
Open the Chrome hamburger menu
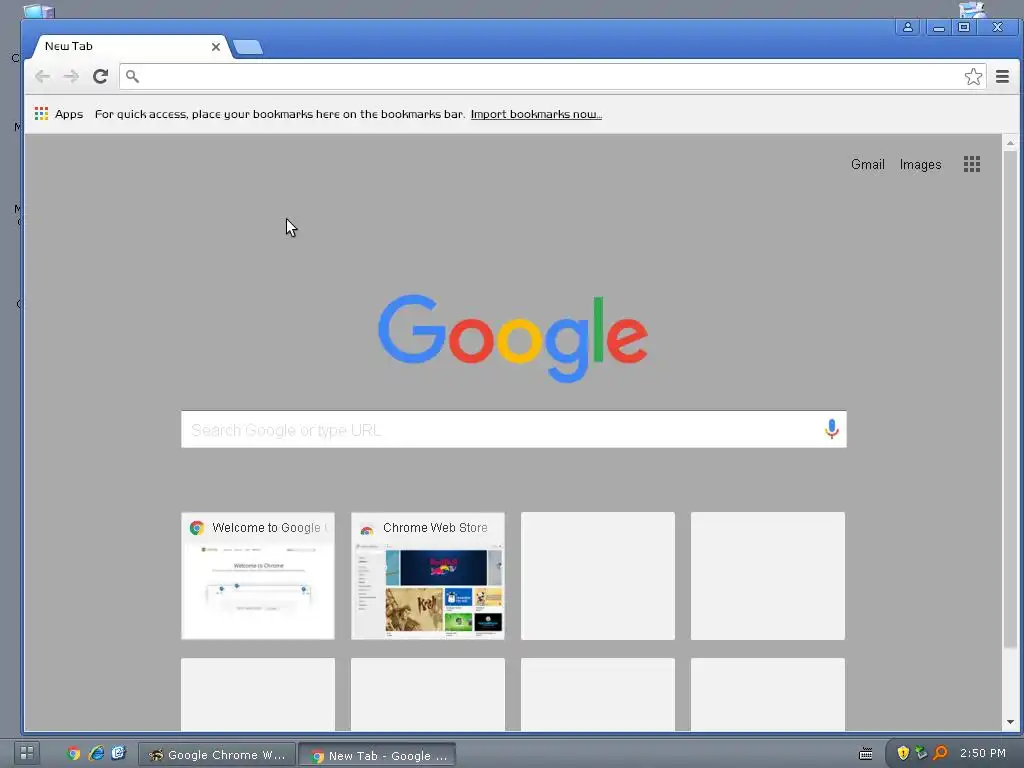(1002, 76)
